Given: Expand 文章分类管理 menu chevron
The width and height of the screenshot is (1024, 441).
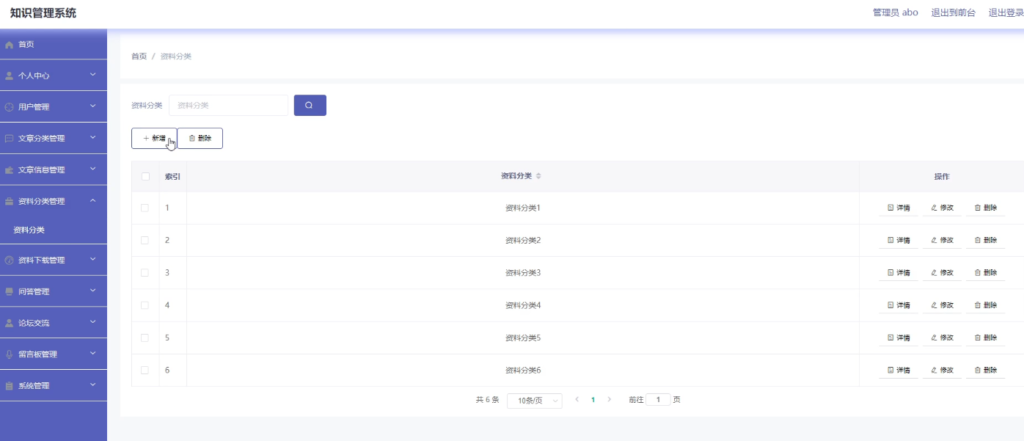Looking at the screenshot, I should [93, 138].
